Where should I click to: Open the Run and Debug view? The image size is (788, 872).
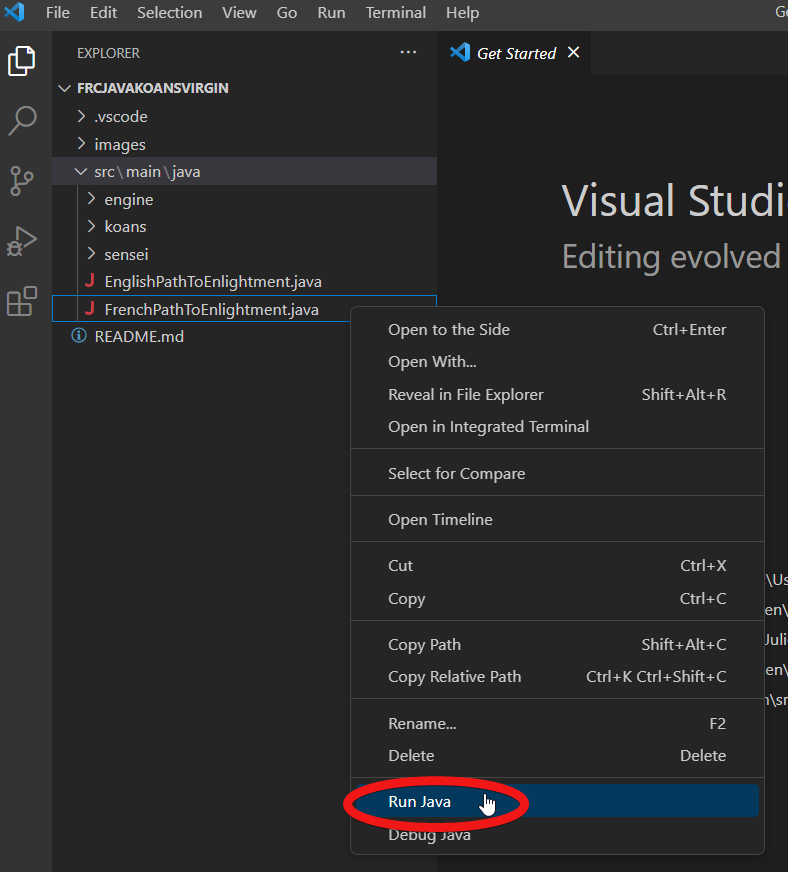(x=22, y=241)
